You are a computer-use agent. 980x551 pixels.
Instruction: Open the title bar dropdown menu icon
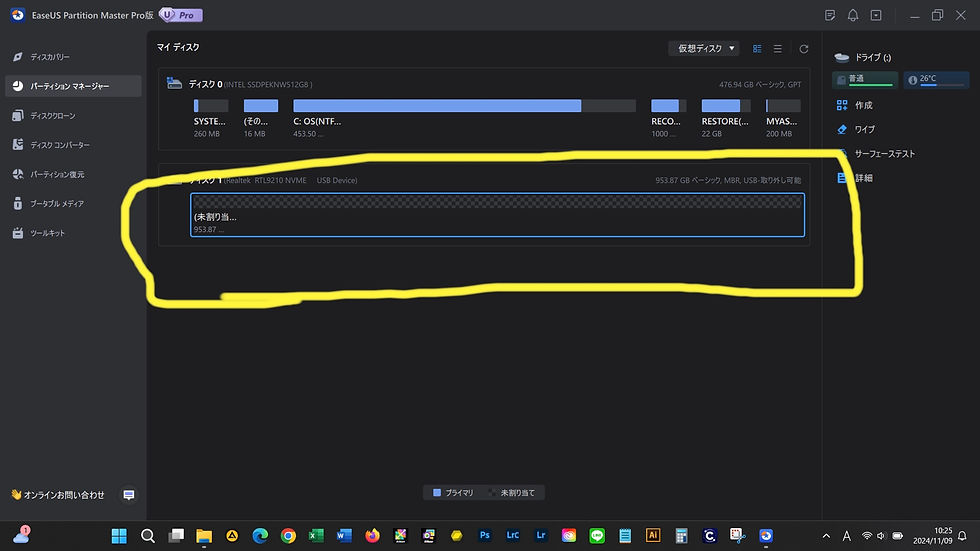point(876,15)
